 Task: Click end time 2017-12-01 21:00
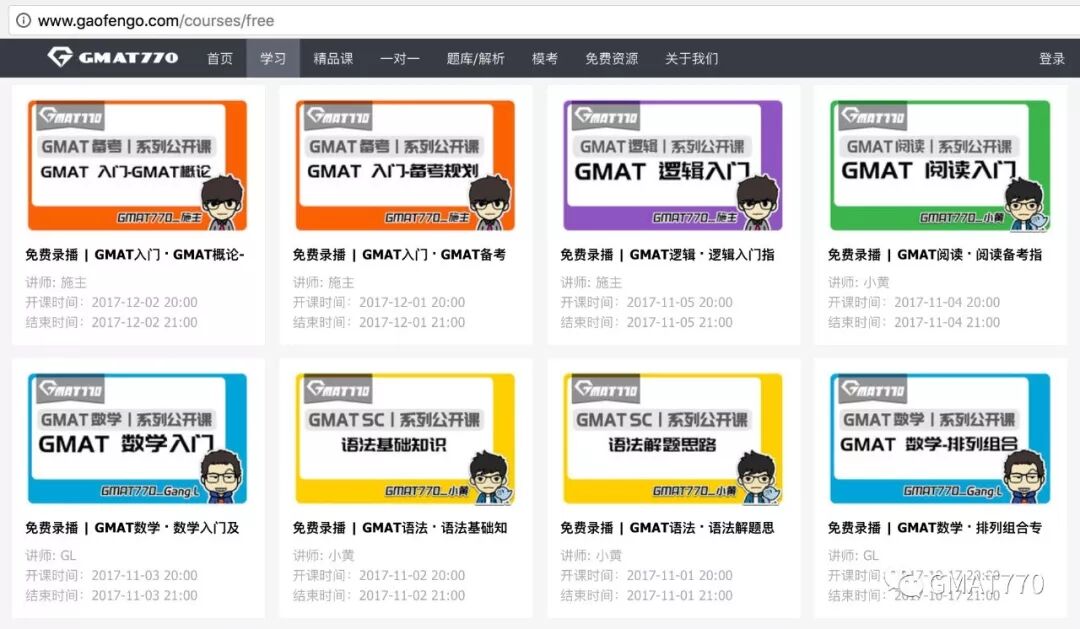point(412,322)
